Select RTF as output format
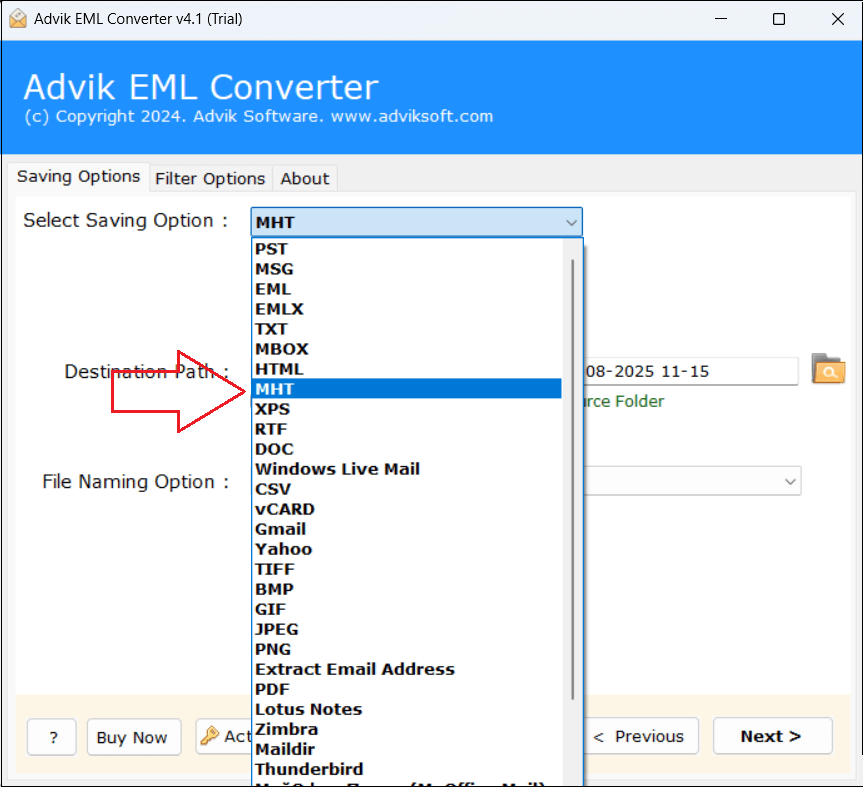The height and width of the screenshot is (787, 863). [406, 429]
